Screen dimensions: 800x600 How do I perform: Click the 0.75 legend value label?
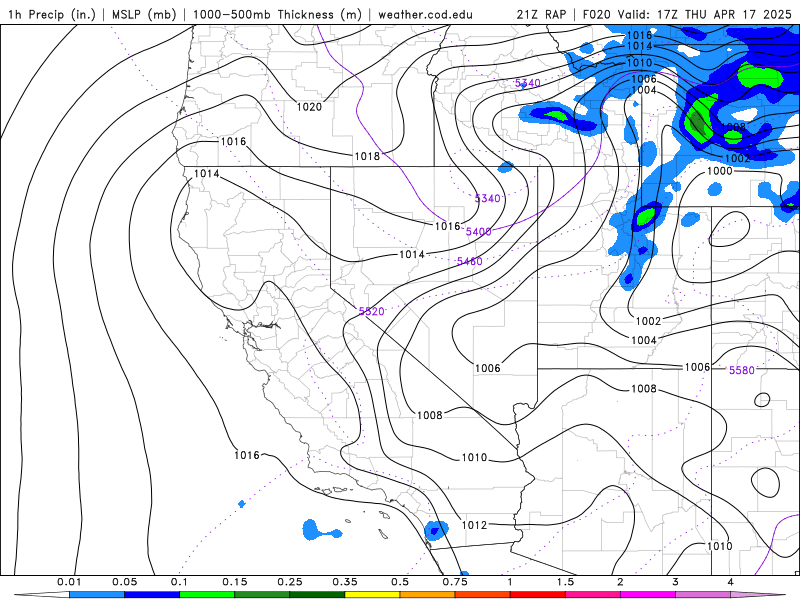(x=455, y=582)
